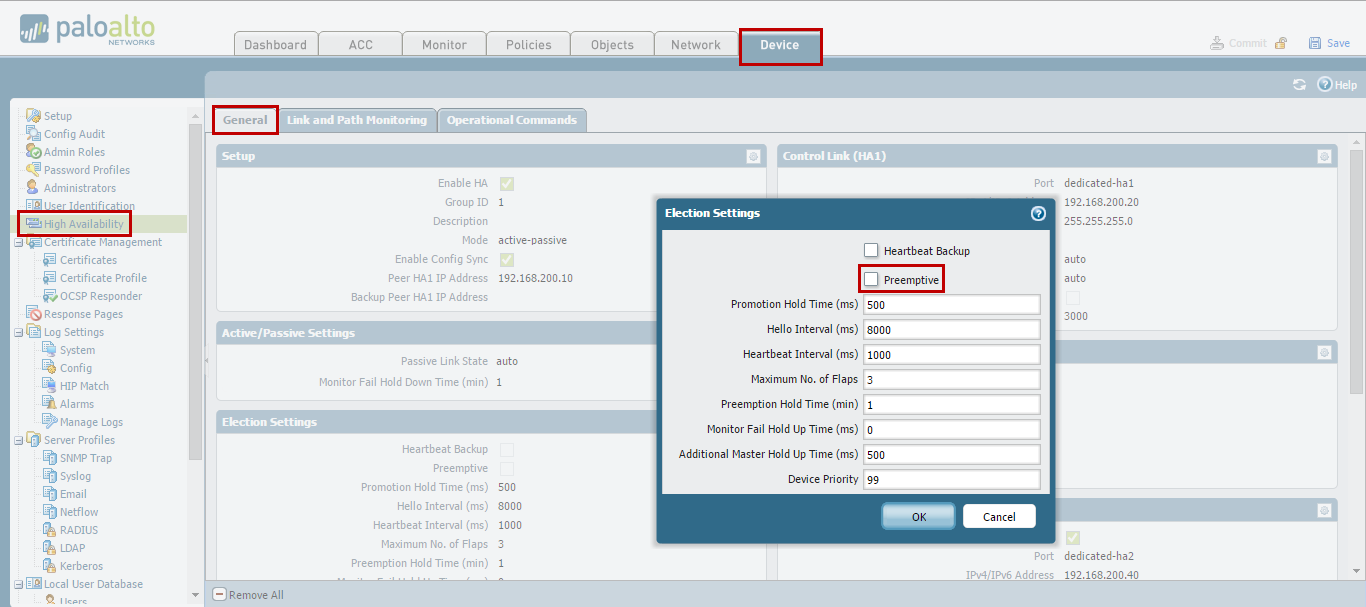Click the Hello Interval input field

951,330
